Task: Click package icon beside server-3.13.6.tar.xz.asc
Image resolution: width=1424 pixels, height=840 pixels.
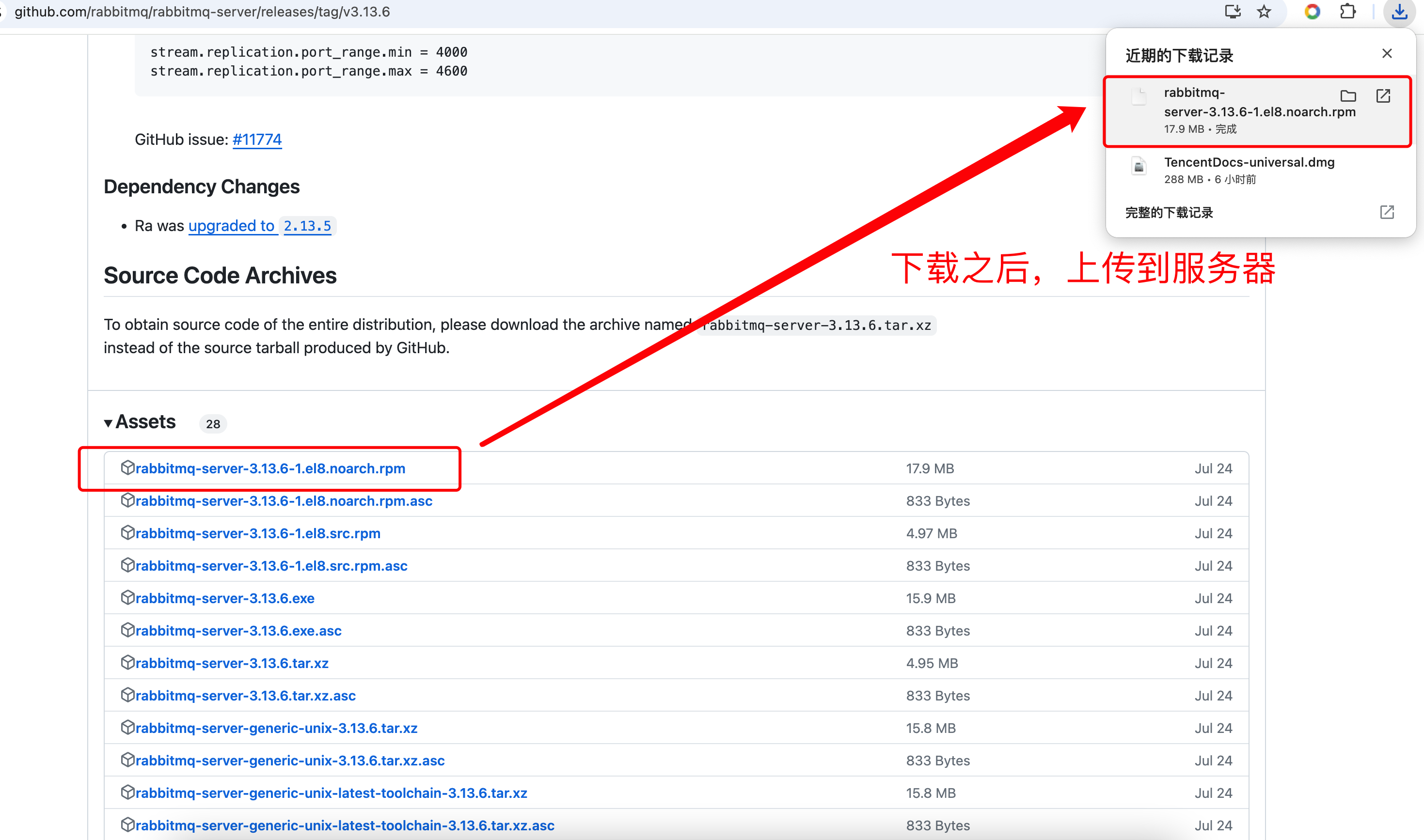Action: pyautogui.click(x=127, y=695)
